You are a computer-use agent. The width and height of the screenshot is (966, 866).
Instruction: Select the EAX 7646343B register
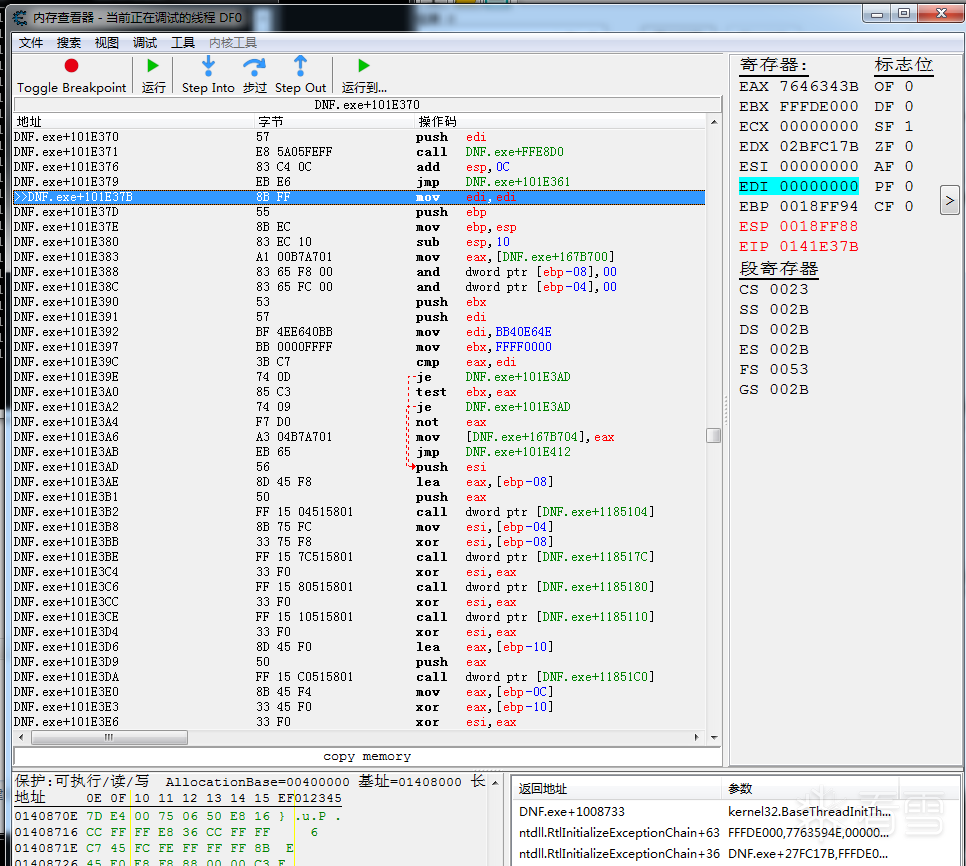pos(798,86)
